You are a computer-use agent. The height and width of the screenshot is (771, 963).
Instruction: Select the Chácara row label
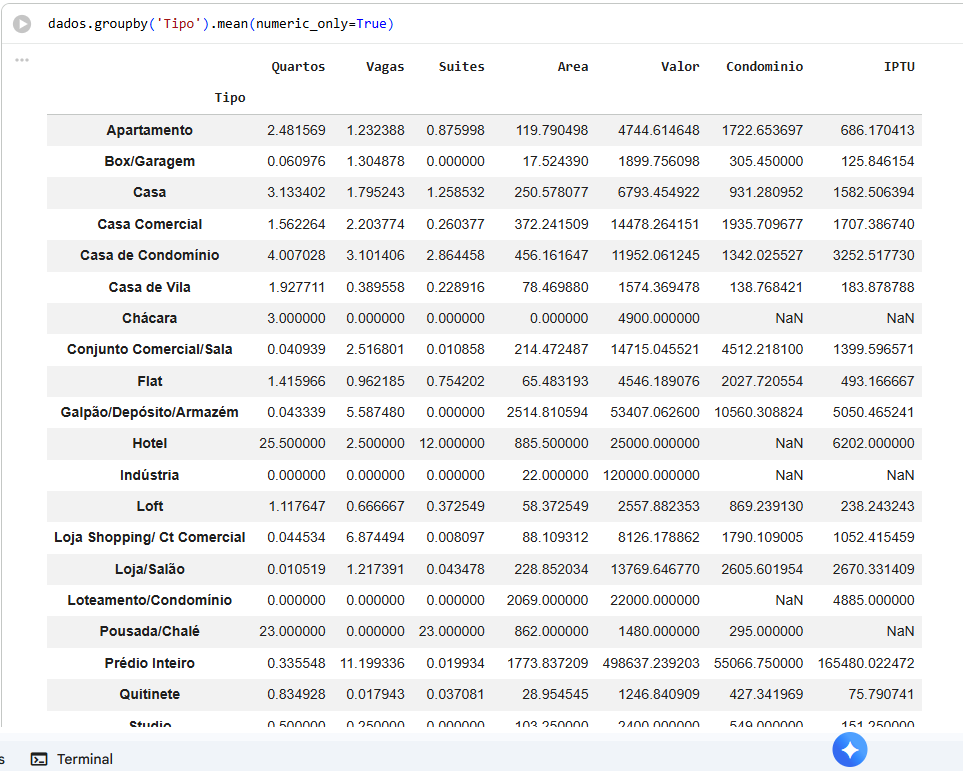point(149,318)
